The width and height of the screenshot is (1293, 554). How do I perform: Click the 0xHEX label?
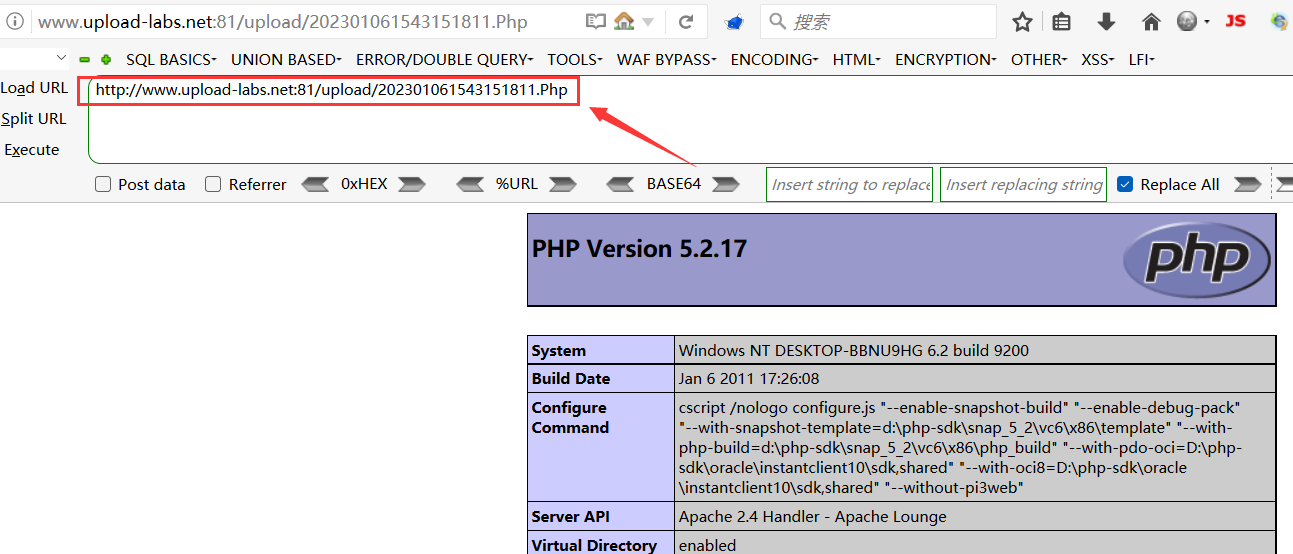[364, 184]
